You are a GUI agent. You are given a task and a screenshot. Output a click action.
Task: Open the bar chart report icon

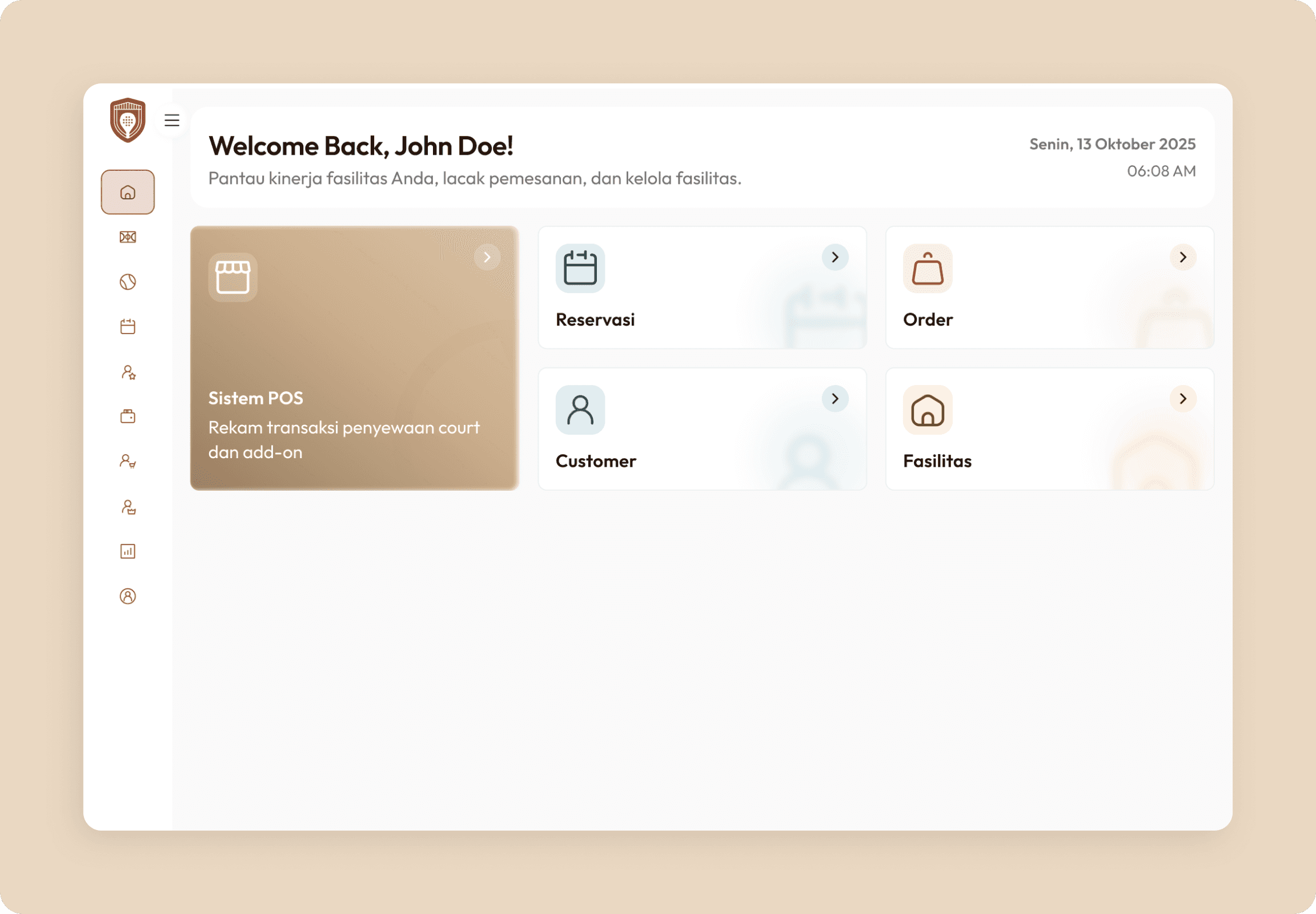(x=128, y=551)
